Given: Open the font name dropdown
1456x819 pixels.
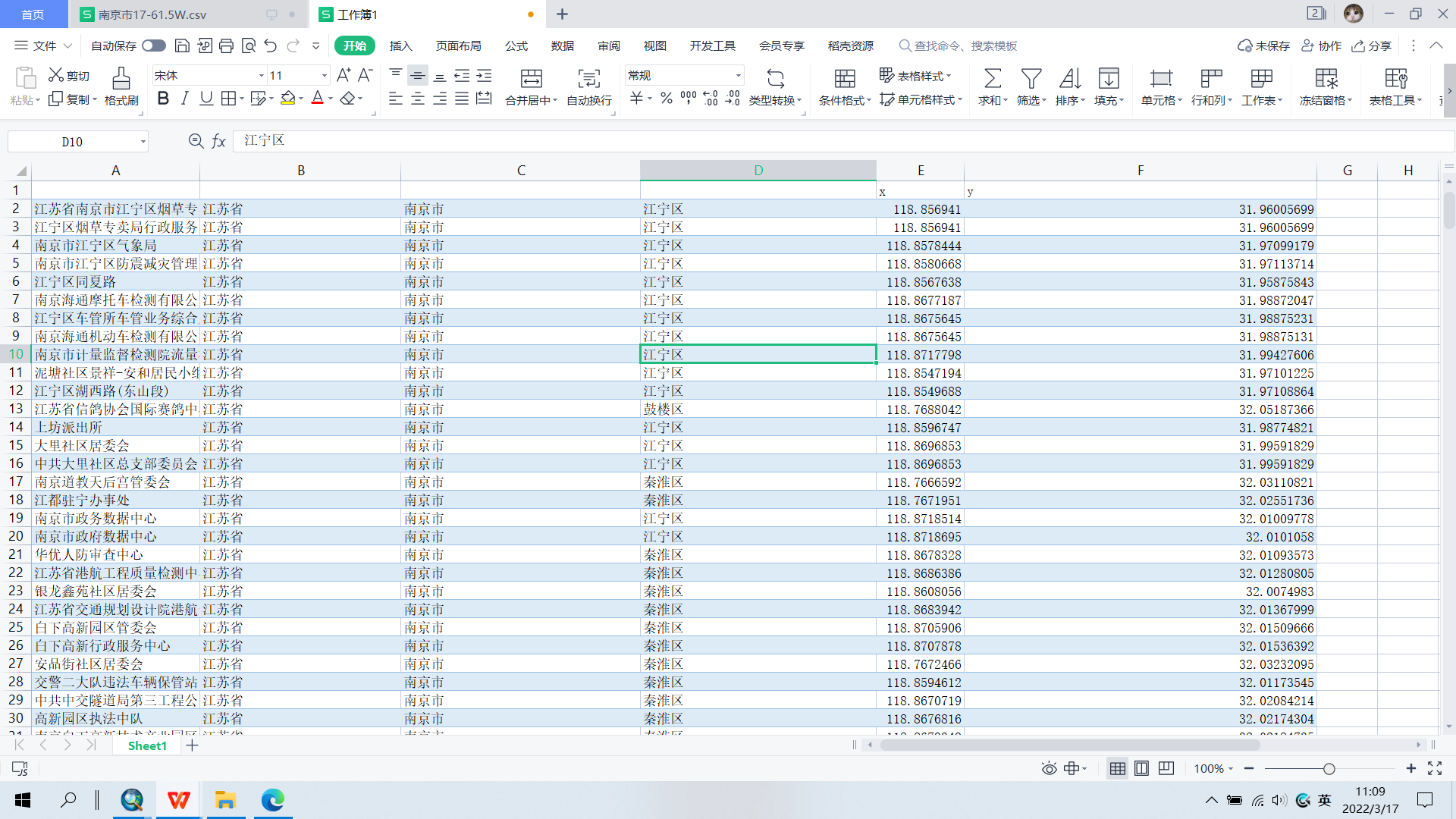Looking at the screenshot, I should [261, 75].
